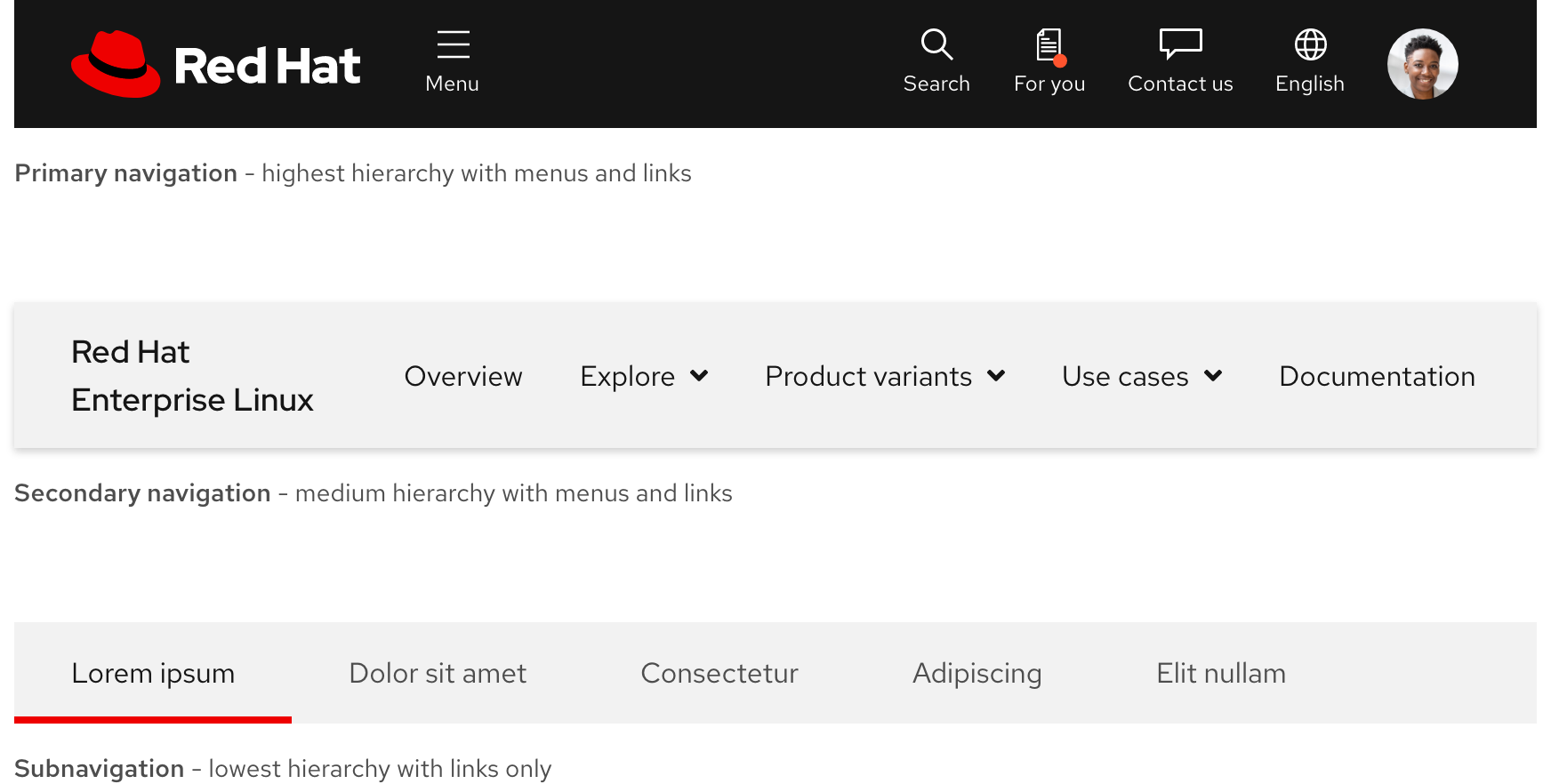Switch to the Dolor sit amet tab
This screenshot has height=784, width=1551.
pyautogui.click(x=438, y=673)
